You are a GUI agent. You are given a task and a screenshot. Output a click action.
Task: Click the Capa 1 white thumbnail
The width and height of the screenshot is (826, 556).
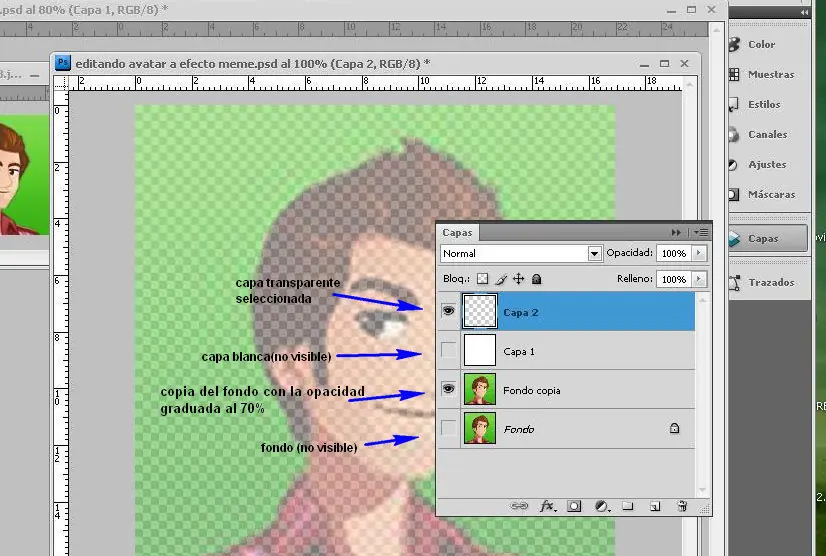(480, 350)
